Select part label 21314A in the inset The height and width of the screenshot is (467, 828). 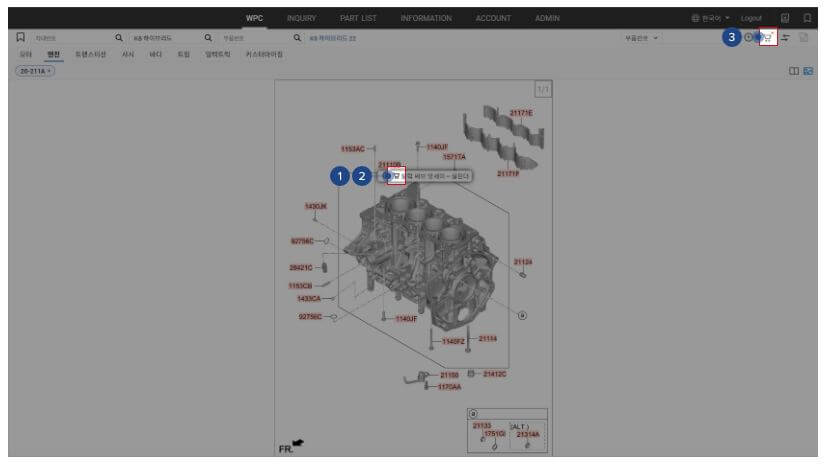click(528, 434)
